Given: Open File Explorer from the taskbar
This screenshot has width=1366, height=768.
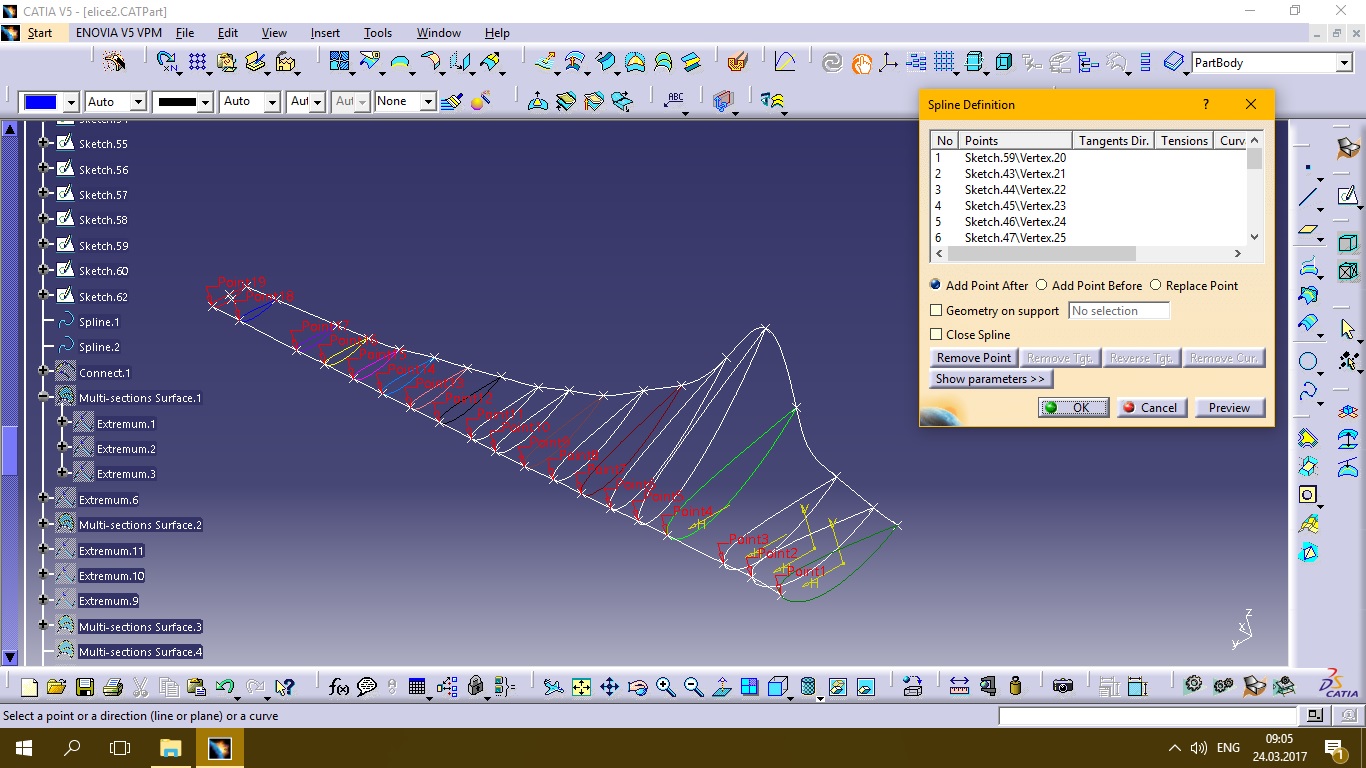Looking at the screenshot, I should tap(171, 748).
